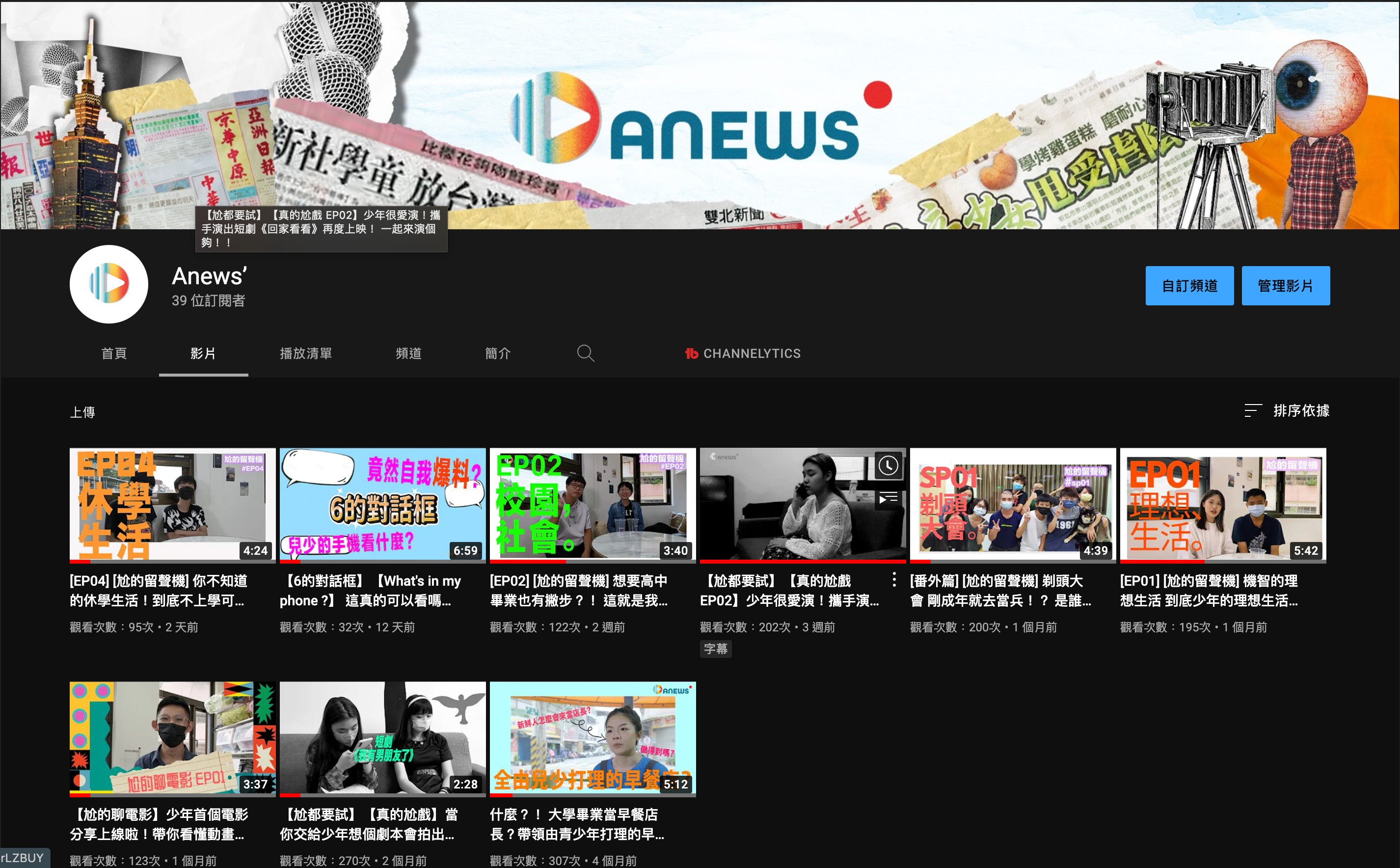The height and width of the screenshot is (868, 1400).
Task: Click the sort lines icon next to 排序依據
Action: [1252, 410]
